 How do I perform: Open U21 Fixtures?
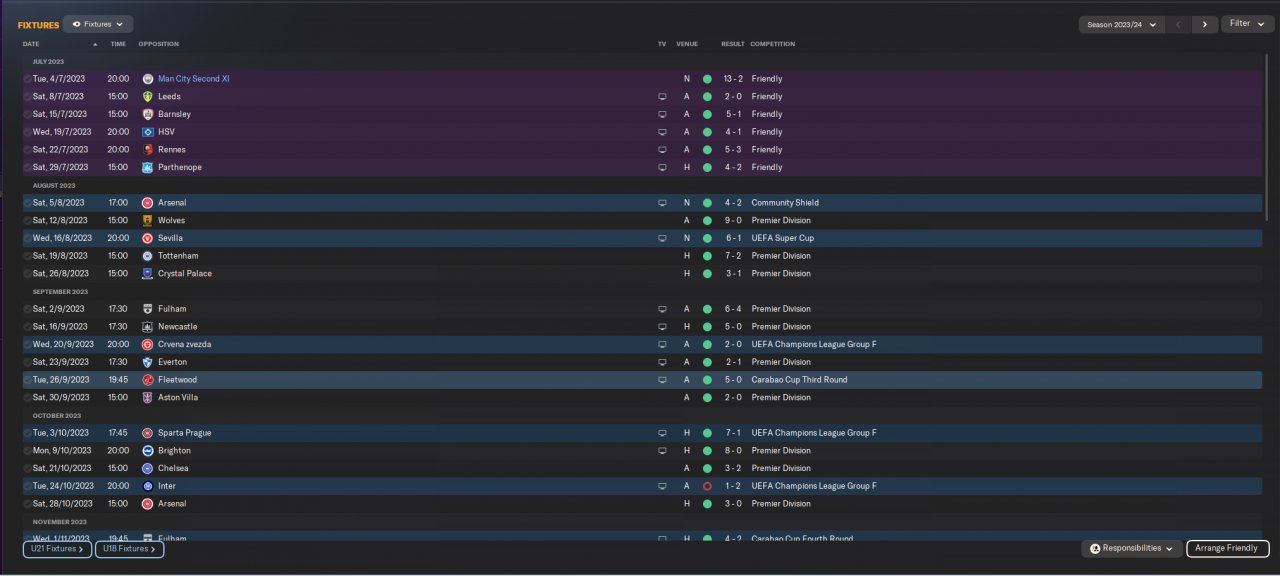click(57, 548)
